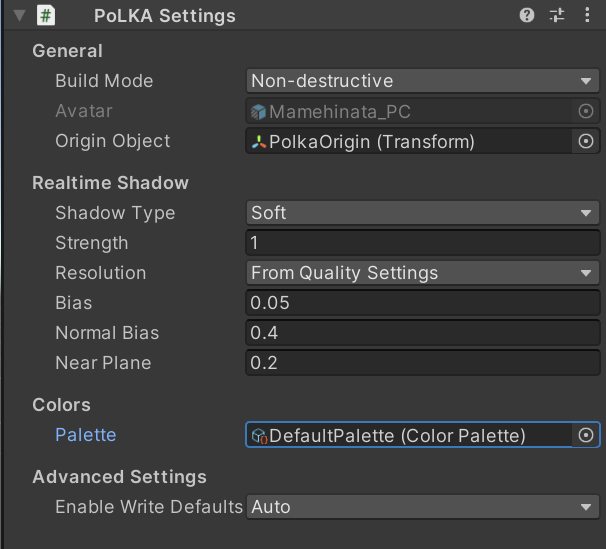Click the Near Plane value field
Screen dimensions: 606x549
coord(422,363)
